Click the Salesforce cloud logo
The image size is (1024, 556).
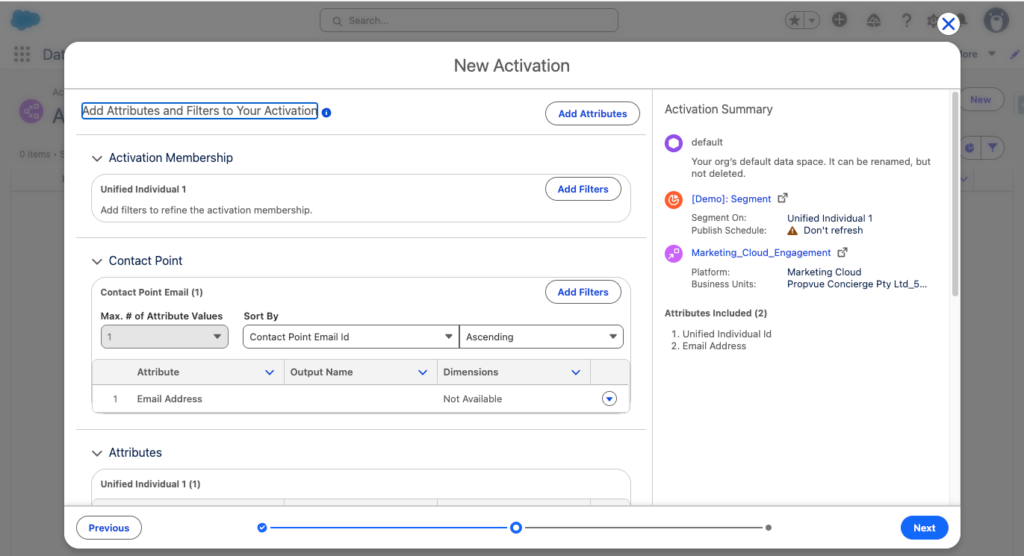pos(26,20)
